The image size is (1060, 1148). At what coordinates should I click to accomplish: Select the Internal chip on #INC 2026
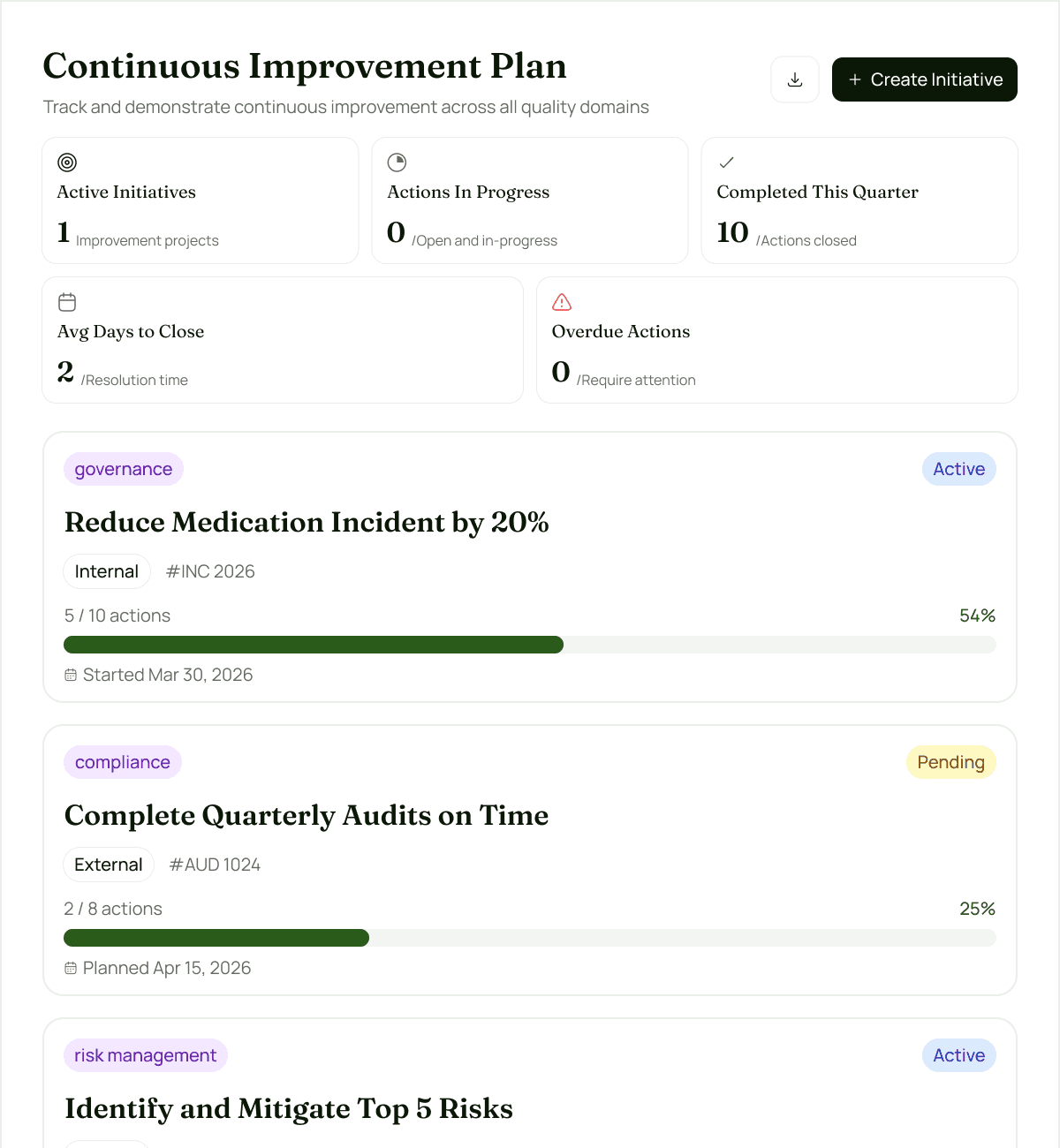click(x=106, y=570)
